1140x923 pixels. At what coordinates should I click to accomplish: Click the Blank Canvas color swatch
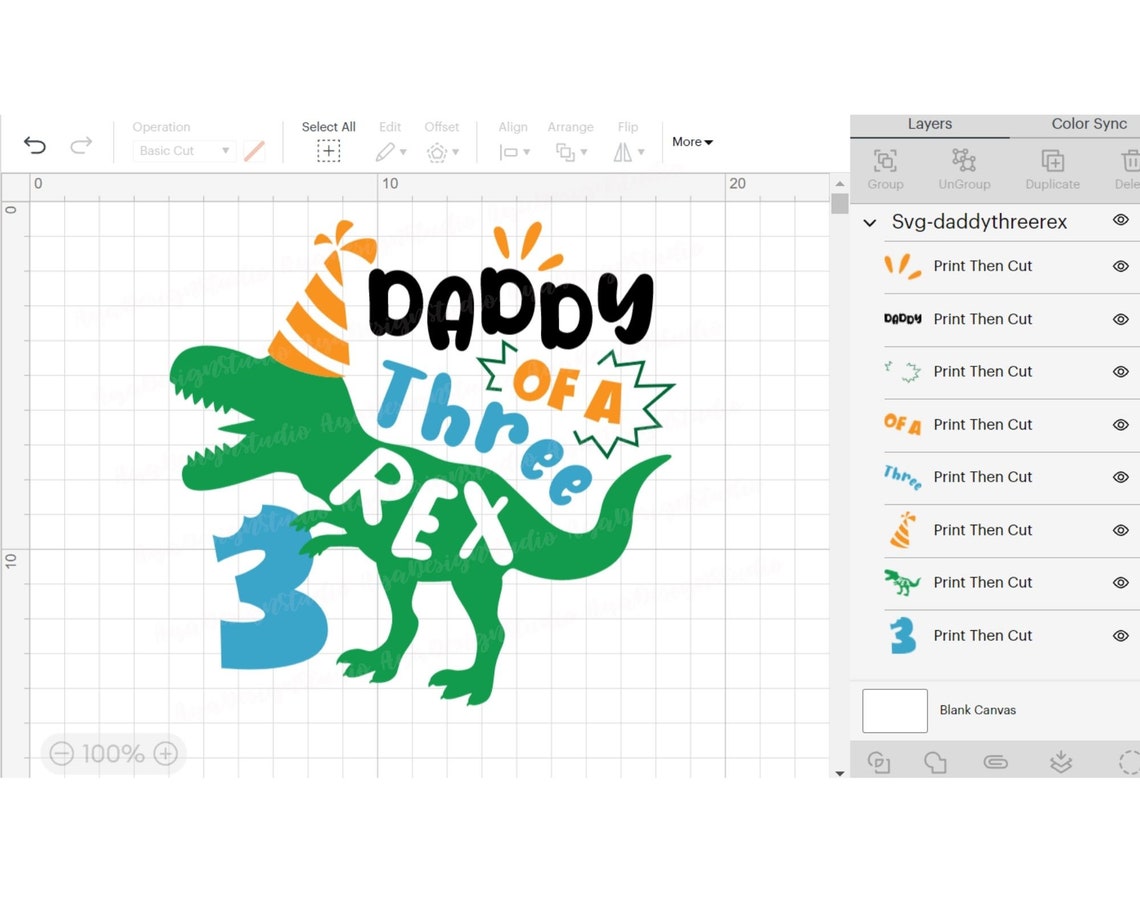pyautogui.click(x=893, y=710)
